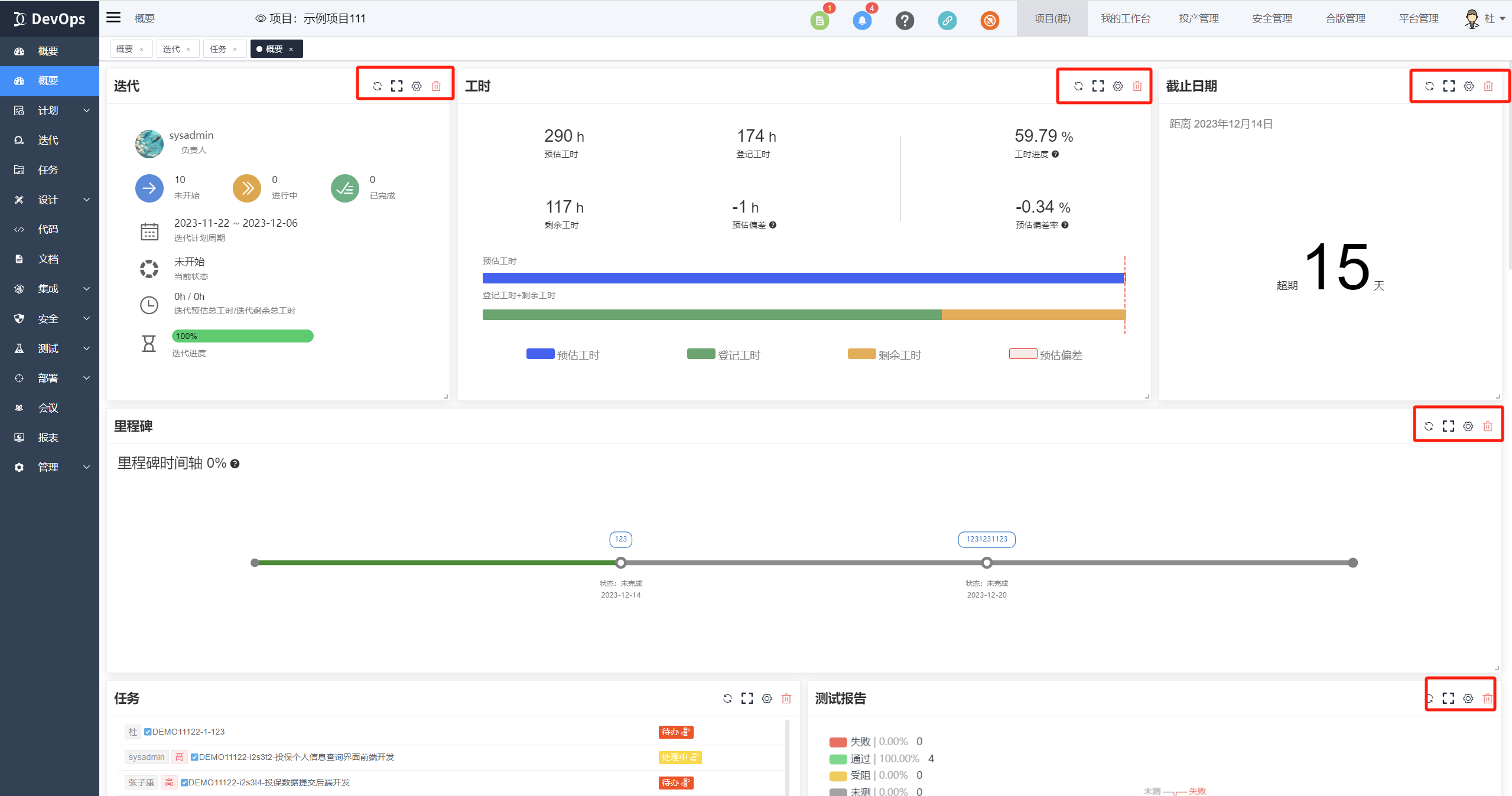
Task: Click the 待办 status on first task
Action: [x=675, y=732]
